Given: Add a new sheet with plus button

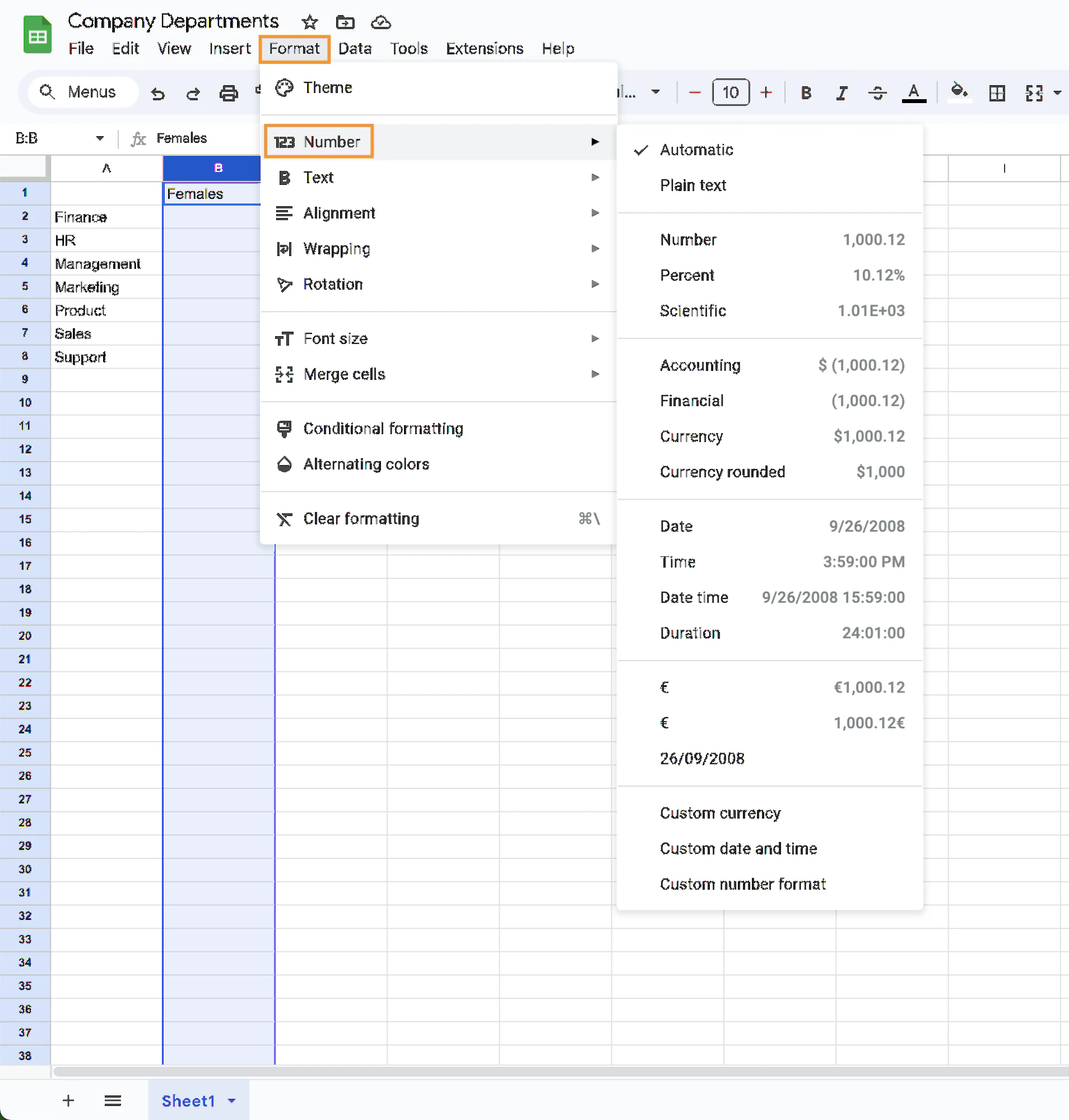Looking at the screenshot, I should [x=68, y=1100].
